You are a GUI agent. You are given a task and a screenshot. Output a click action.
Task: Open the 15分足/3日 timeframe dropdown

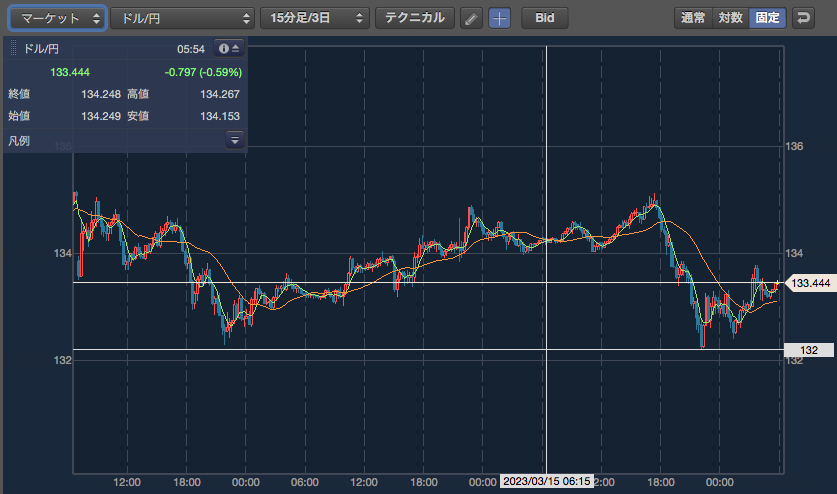(314, 18)
